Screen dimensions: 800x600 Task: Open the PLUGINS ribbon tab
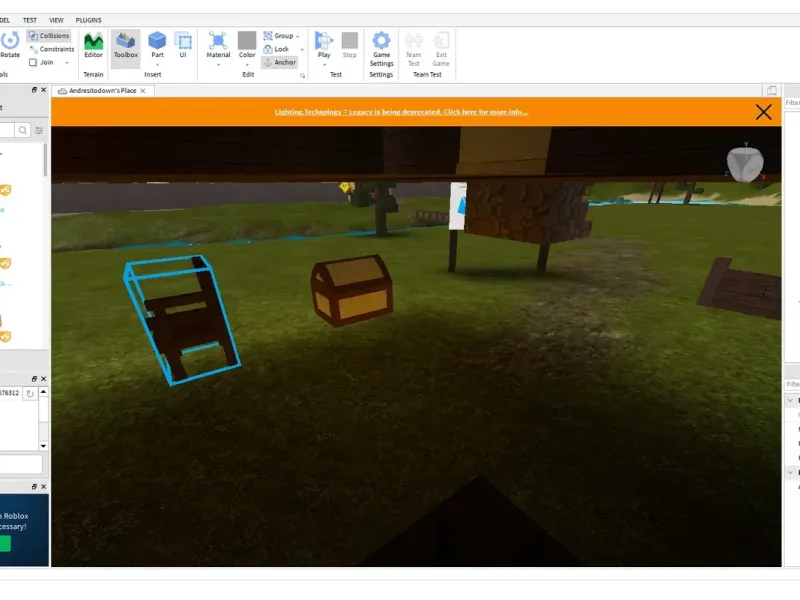coord(88,20)
